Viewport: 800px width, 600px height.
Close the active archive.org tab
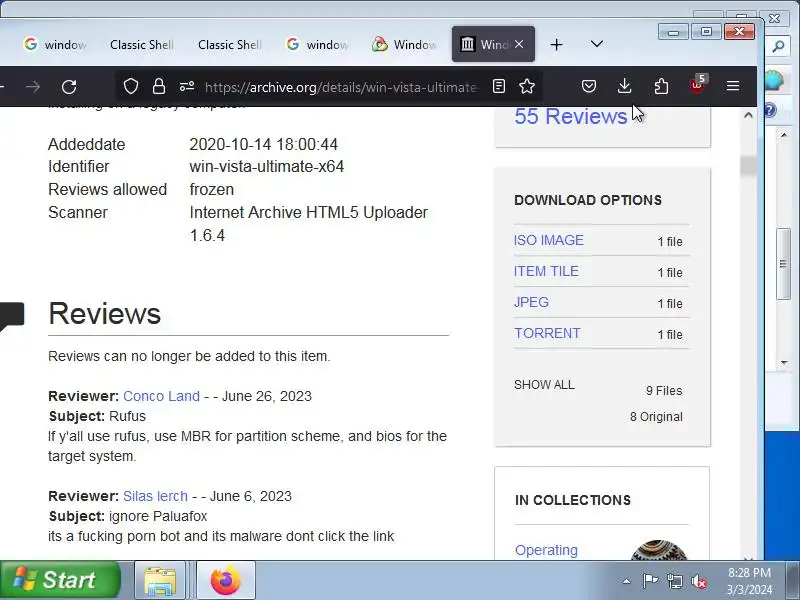[x=519, y=44]
